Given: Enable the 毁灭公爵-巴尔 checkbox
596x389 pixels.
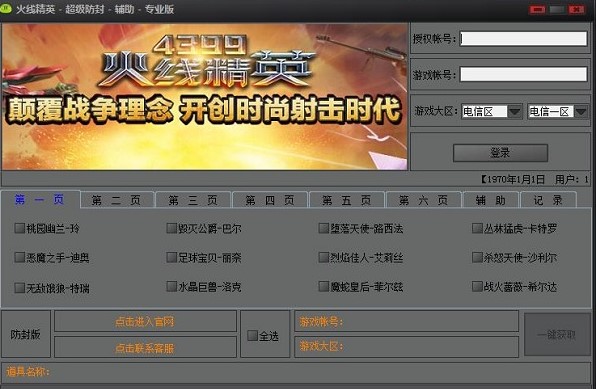Looking at the screenshot, I should click(x=172, y=228).
